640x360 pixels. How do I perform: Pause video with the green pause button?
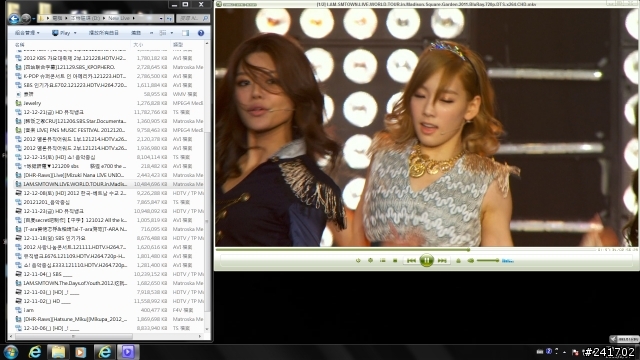click(x=426, y=260)
